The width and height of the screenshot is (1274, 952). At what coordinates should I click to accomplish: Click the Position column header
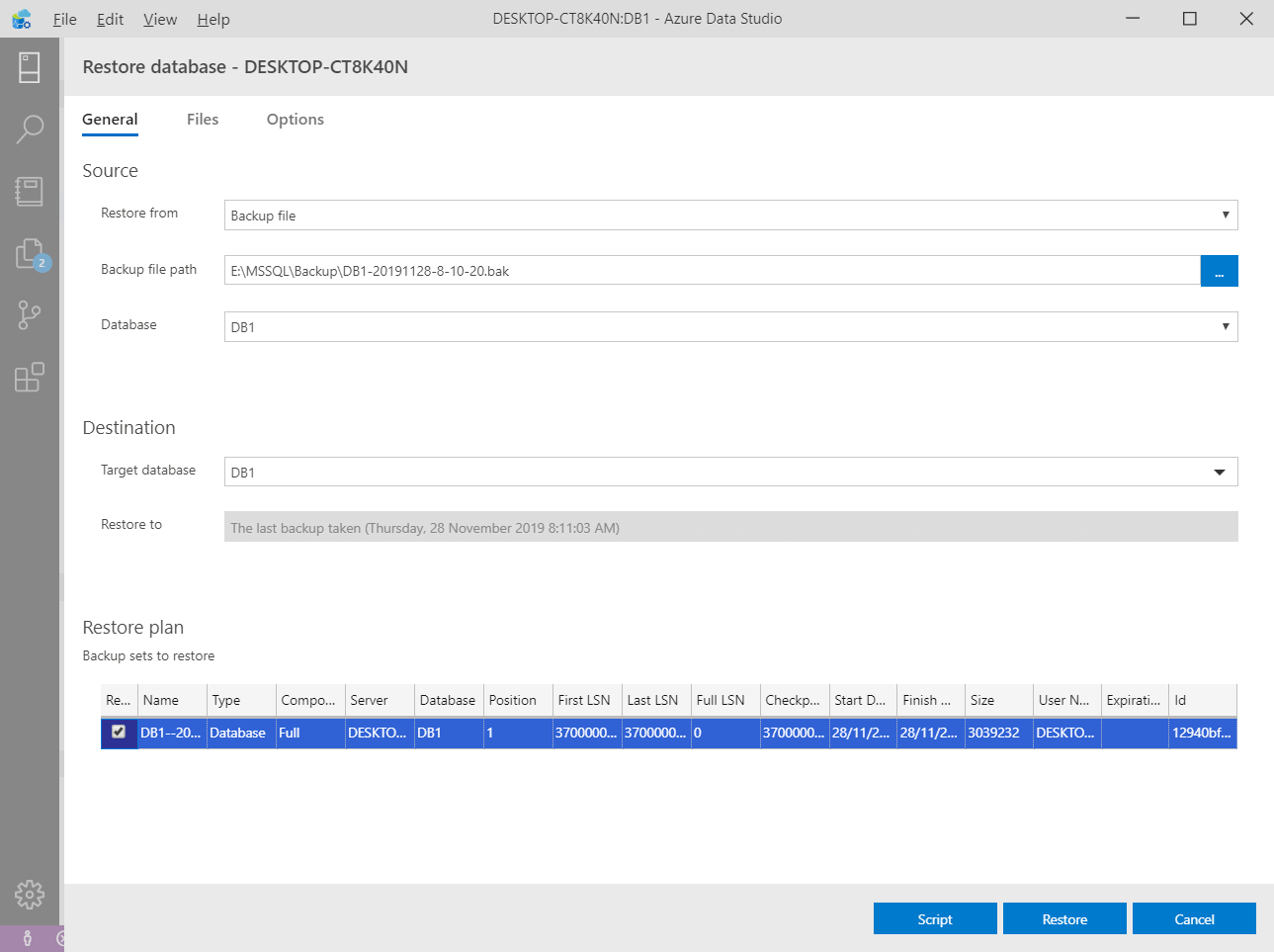[x=518, y=700]
